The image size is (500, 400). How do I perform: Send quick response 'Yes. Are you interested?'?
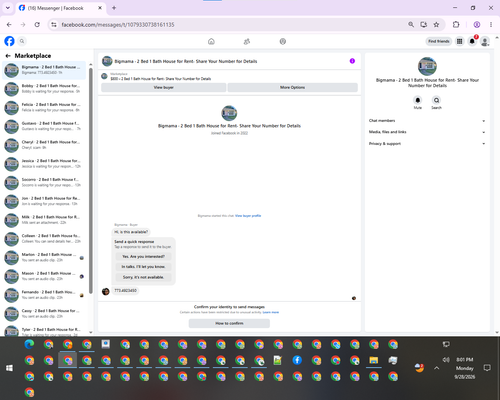click(x=143, y=256)
